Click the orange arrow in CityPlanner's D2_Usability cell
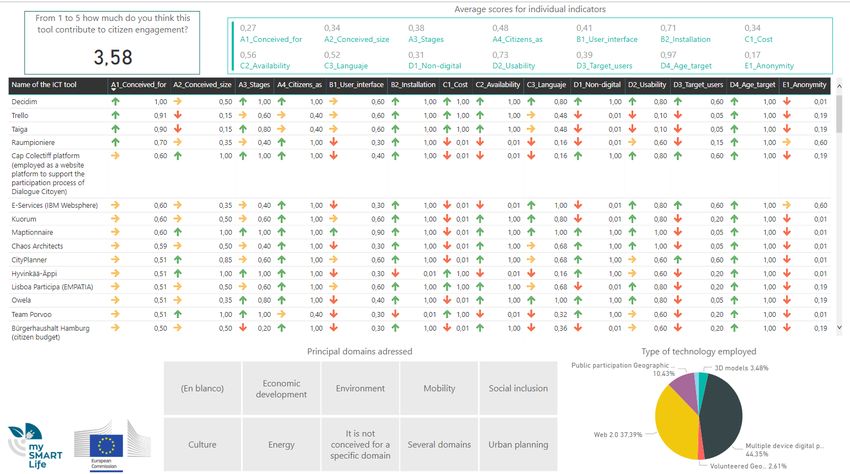 click(632, 260)
